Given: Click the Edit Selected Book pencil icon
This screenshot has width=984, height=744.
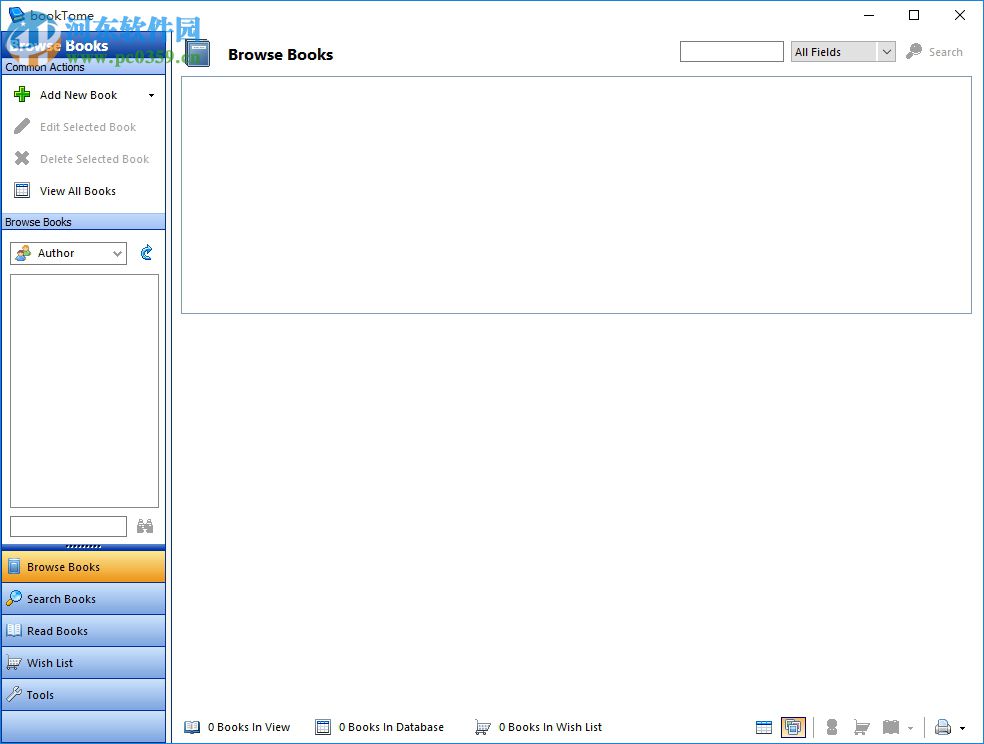Looking at the screenshot, I should pos(22,127).
